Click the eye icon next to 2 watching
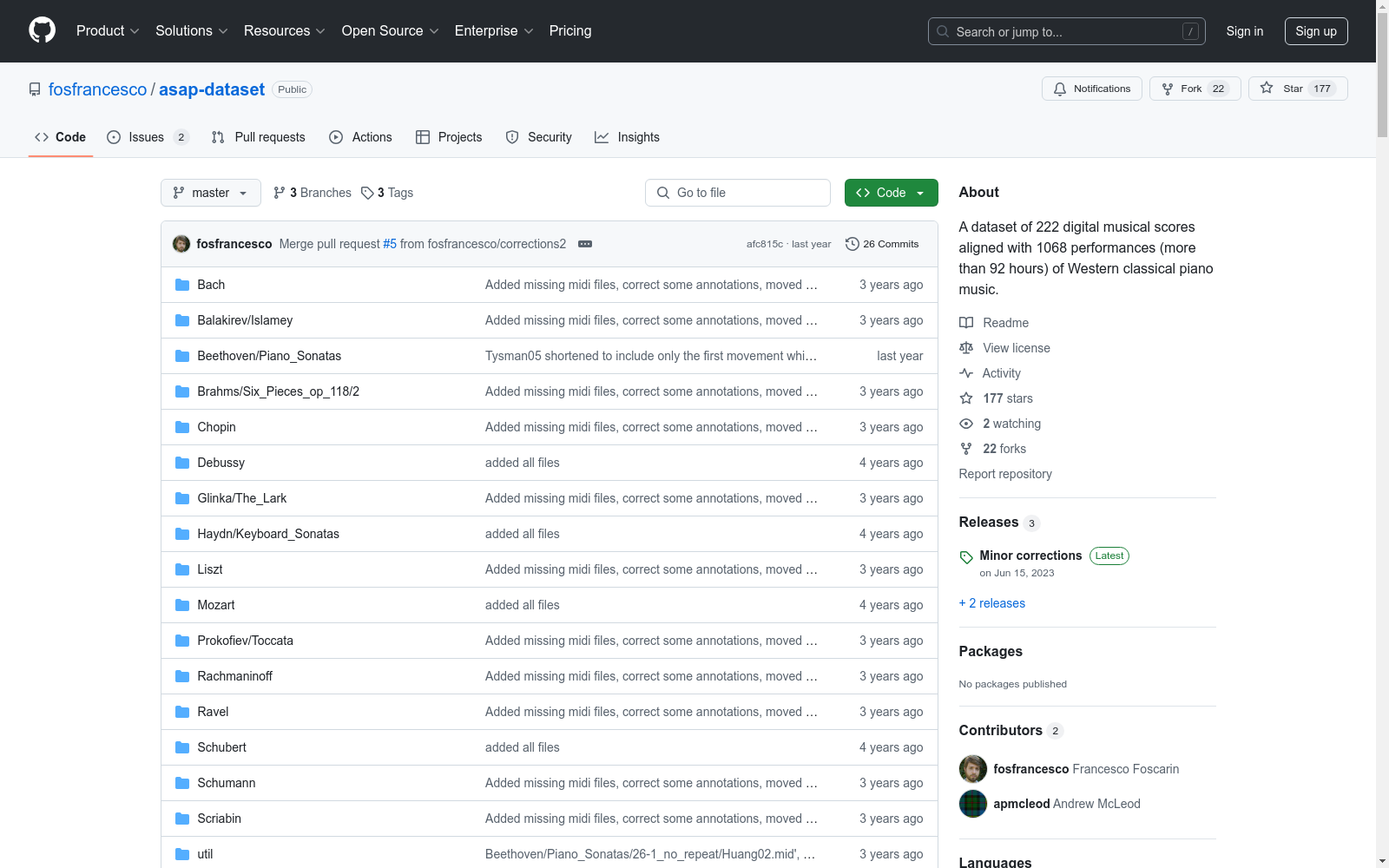 pos(966,424)
